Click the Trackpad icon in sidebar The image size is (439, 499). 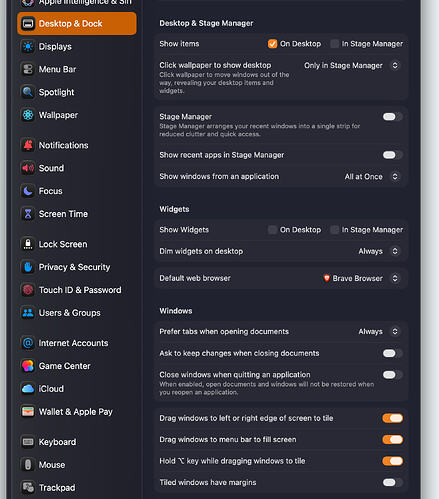[x=28, y=488]
